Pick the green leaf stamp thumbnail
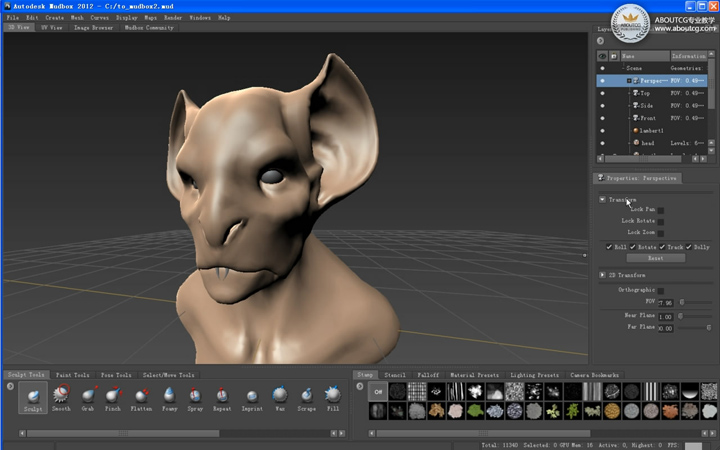 [x=475, y=411]
